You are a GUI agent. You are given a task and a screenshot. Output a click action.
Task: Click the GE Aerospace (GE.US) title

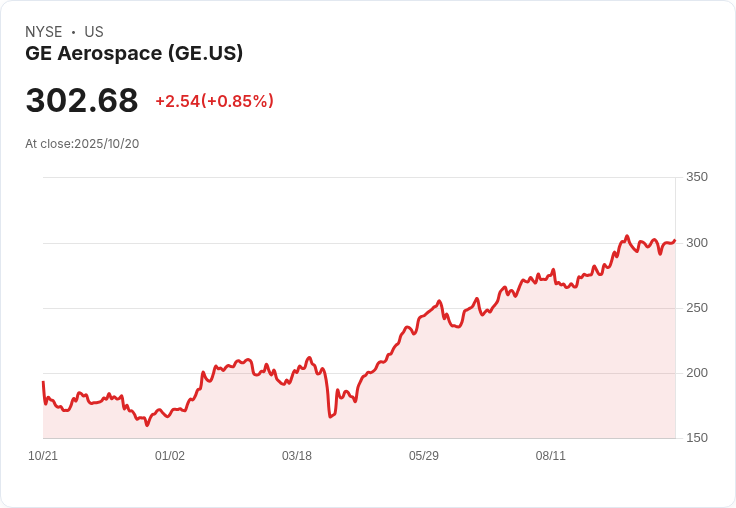pyautogui.click(x=134, y=53)
